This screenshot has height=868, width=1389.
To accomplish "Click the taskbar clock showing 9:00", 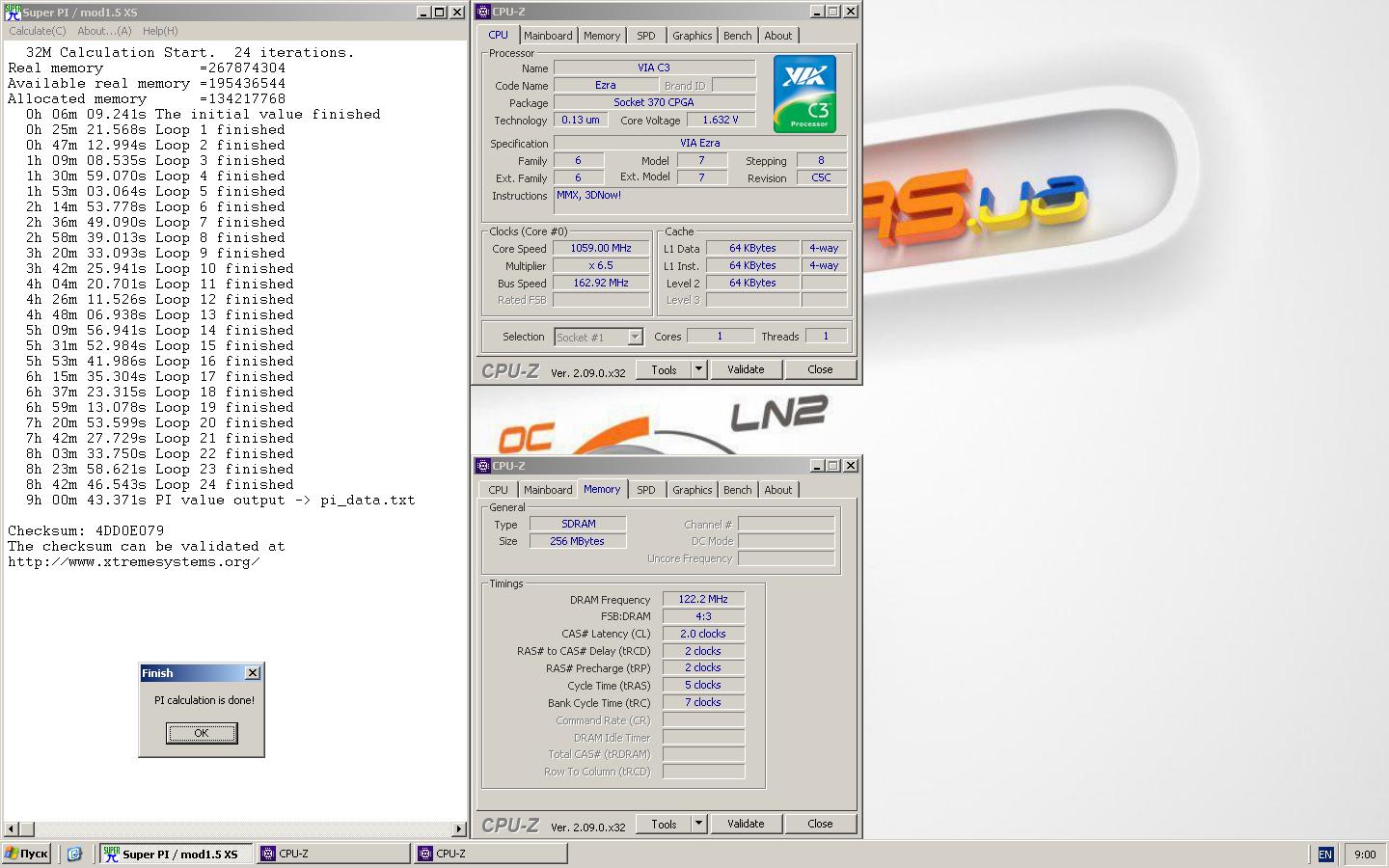I will click(x=1365, y=854).
